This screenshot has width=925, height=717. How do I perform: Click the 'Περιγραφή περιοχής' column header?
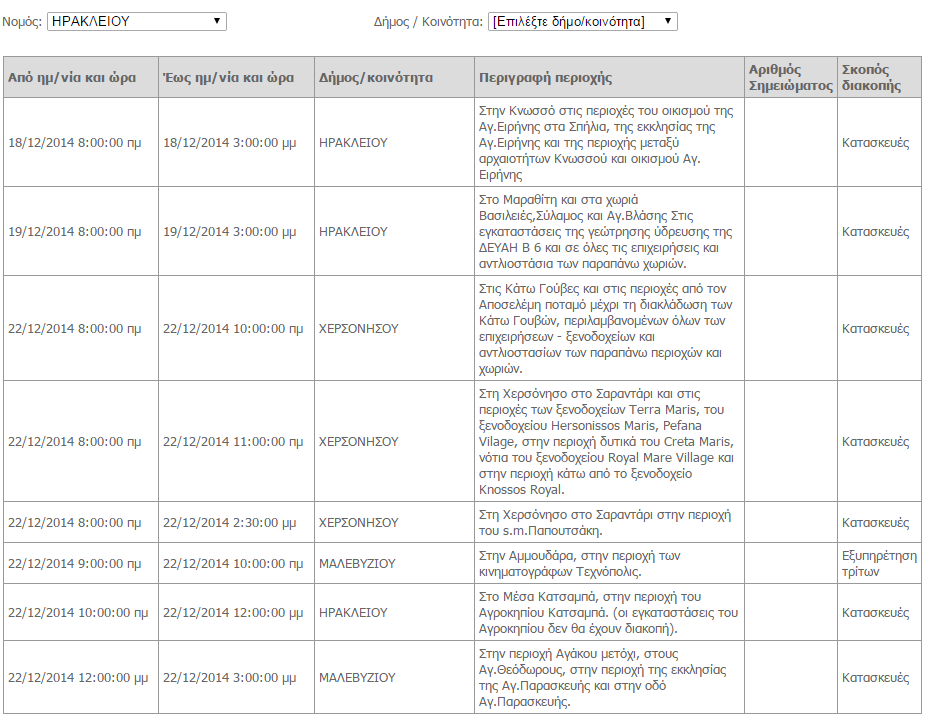click(546, 78)
